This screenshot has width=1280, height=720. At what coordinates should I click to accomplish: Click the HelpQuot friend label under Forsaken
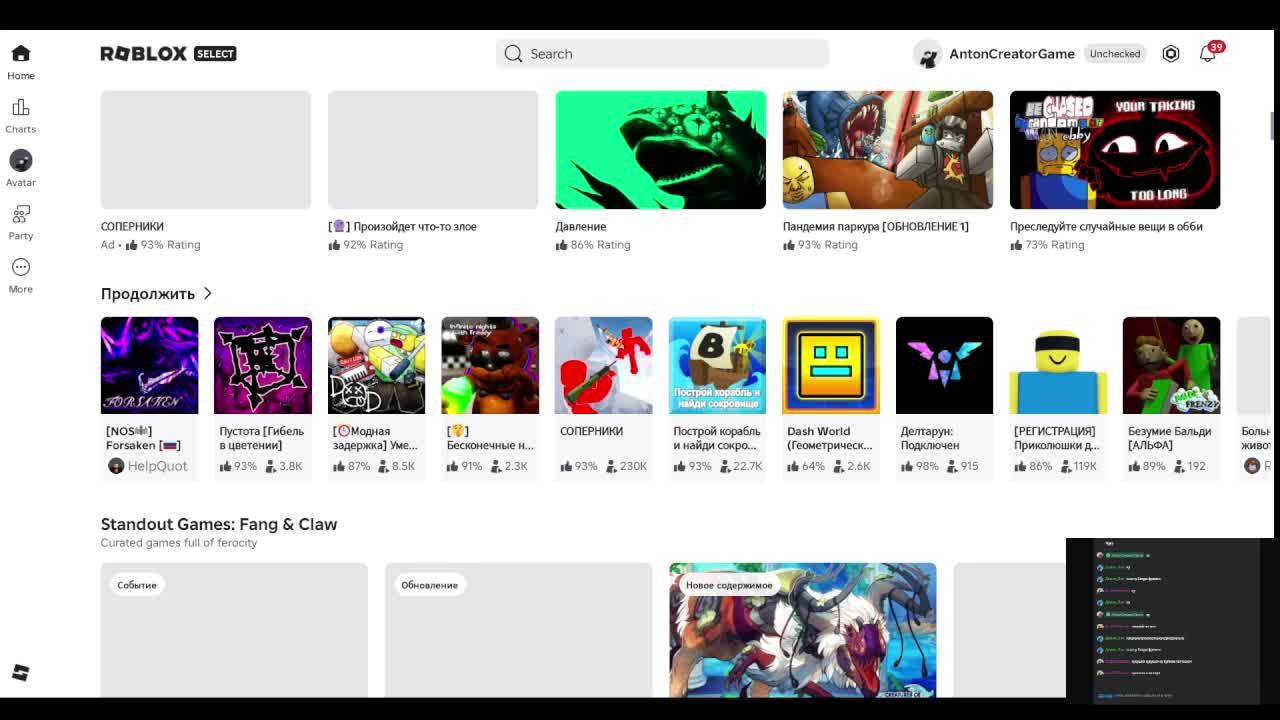click(x=148, y=466)
